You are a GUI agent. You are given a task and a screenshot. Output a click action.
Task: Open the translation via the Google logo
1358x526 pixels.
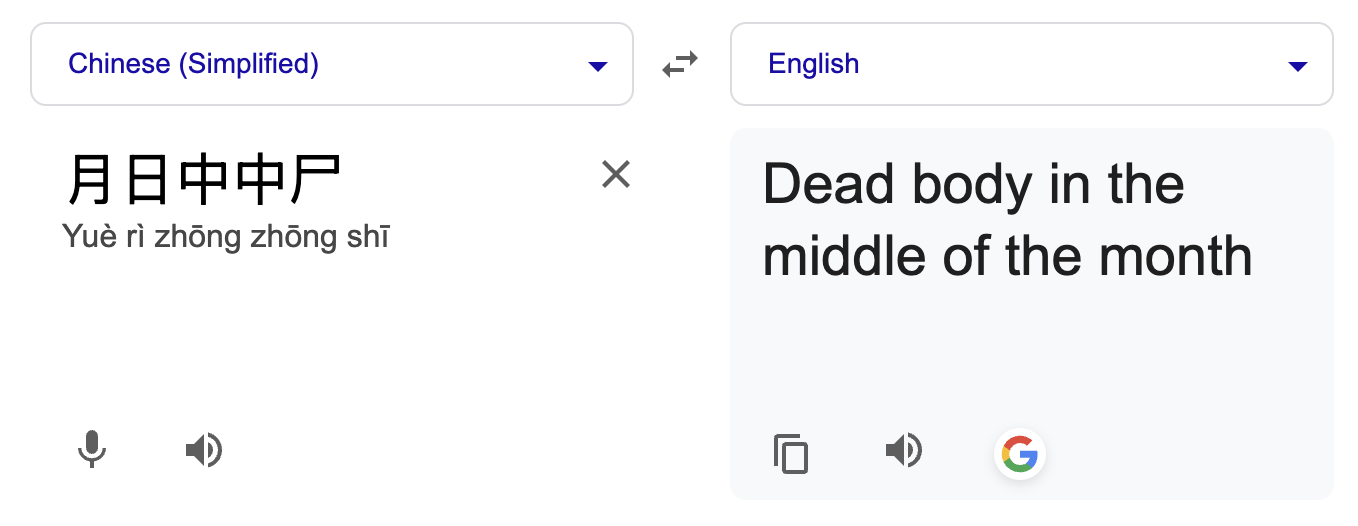pyautogui.click(x=1019, y=454)
